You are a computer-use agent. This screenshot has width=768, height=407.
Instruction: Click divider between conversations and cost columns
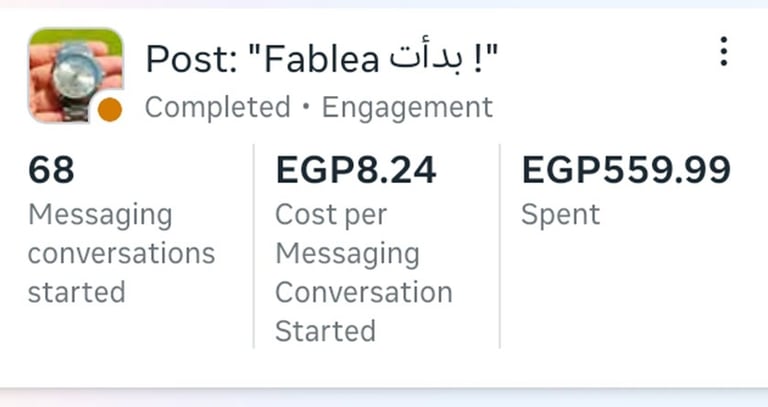(x=254, y=246)
